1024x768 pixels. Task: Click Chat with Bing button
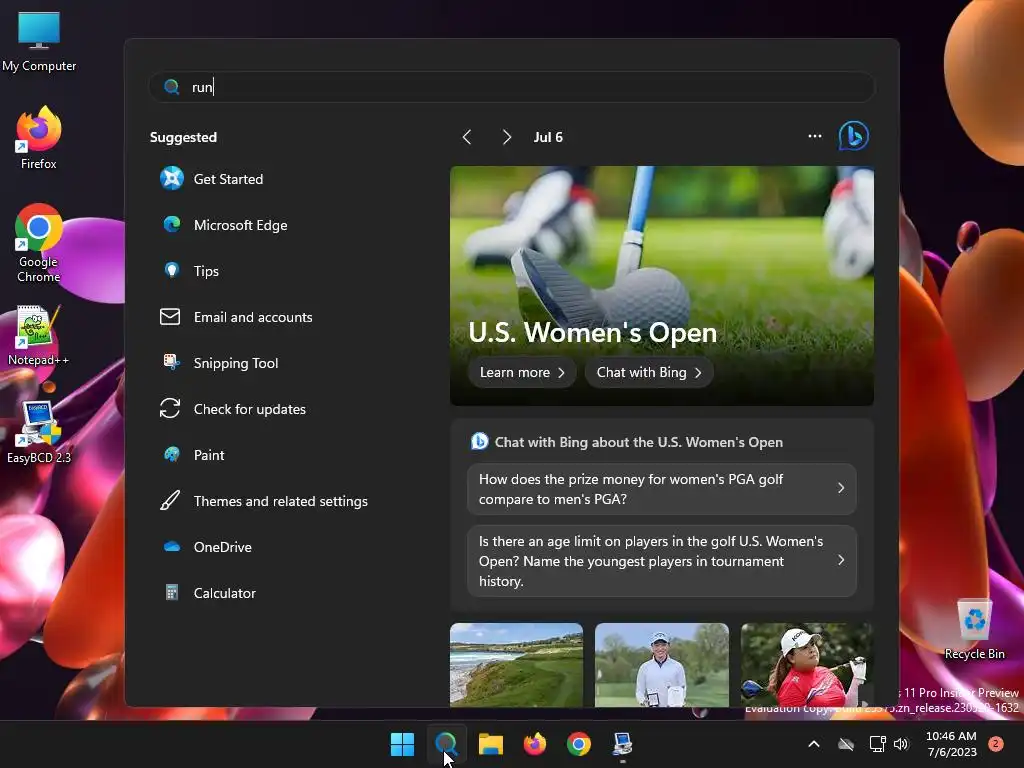pyautogui.click(x=648, y=372)
